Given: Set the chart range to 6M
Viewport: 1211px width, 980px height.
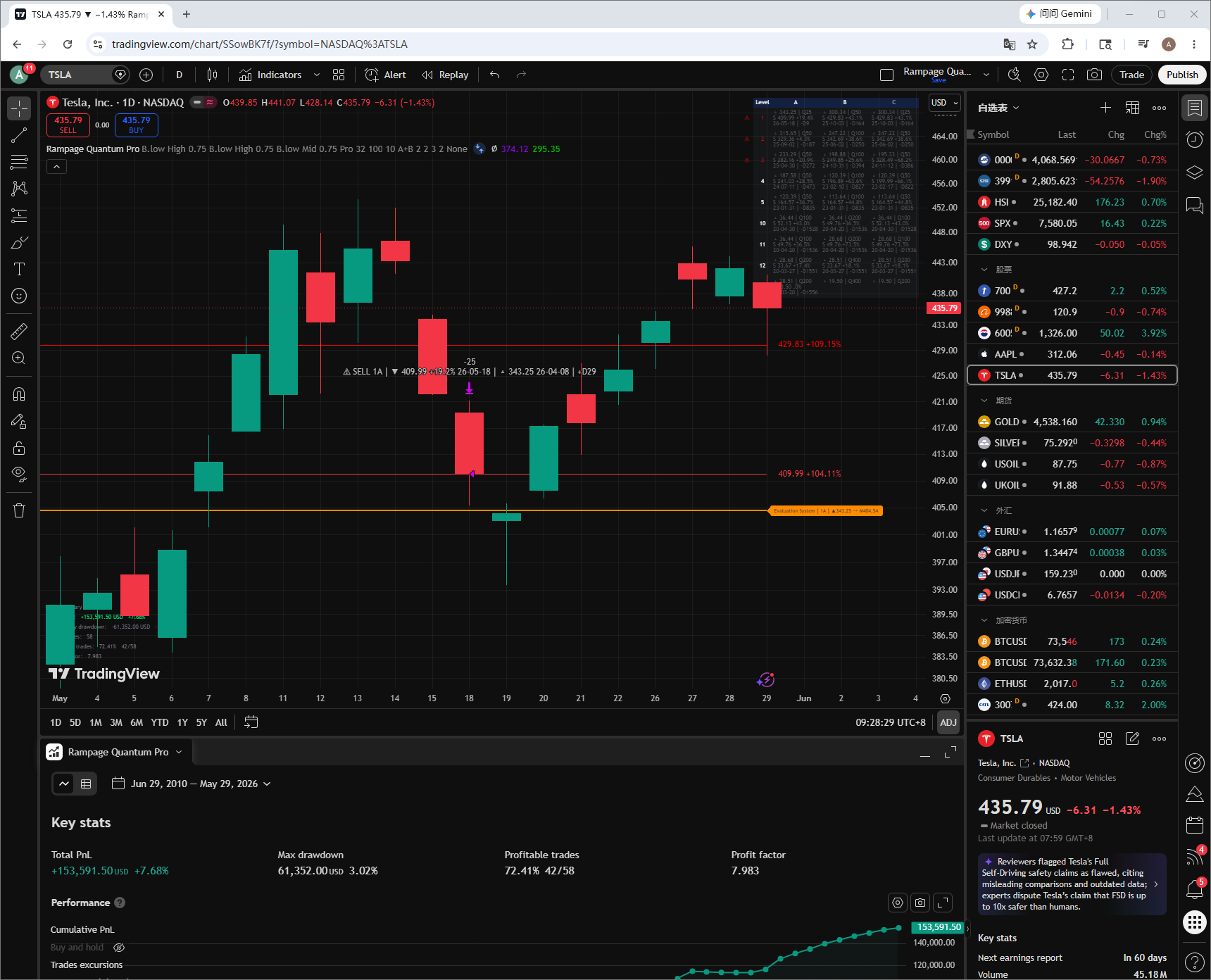Looking at the screenshot, I should coord(137,722).
